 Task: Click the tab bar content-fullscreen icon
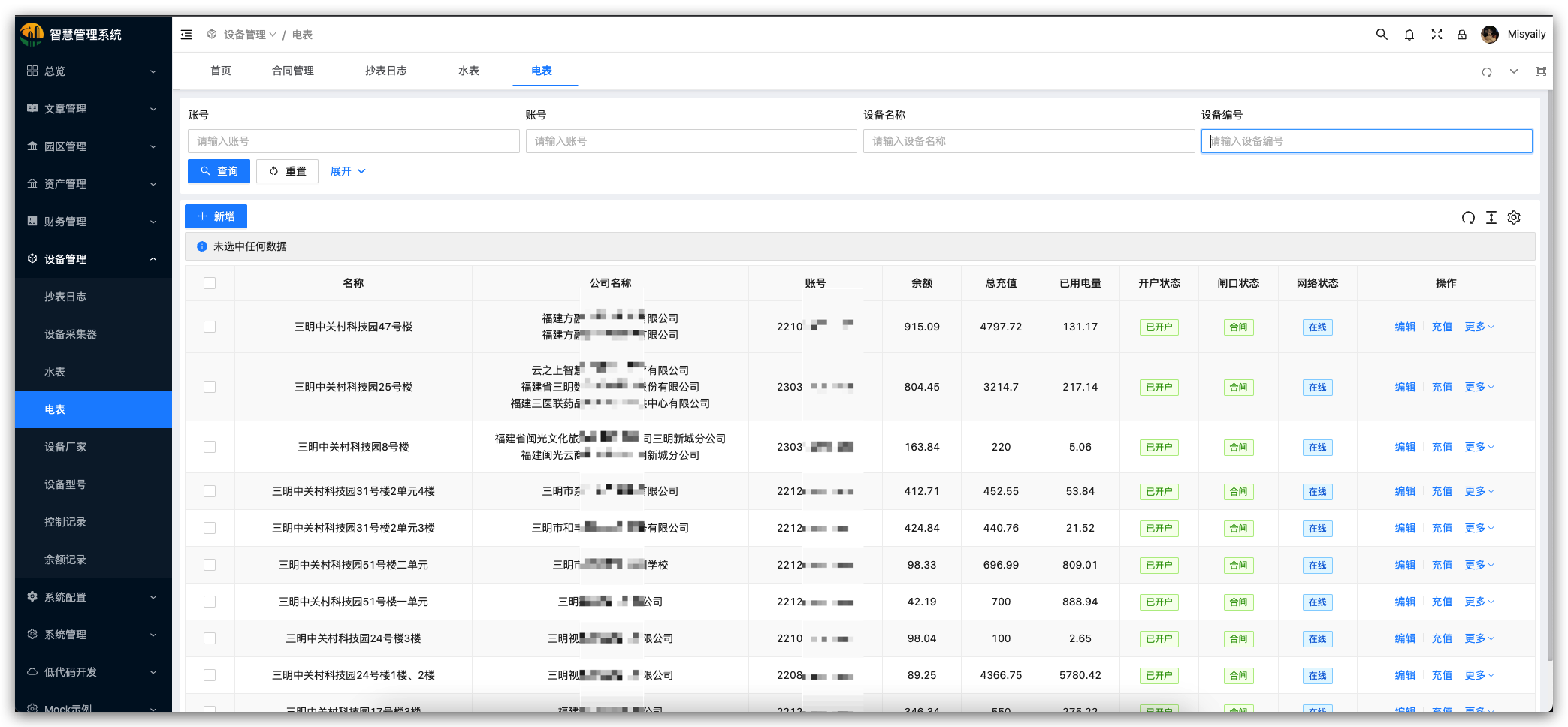tap(1541, 71)
